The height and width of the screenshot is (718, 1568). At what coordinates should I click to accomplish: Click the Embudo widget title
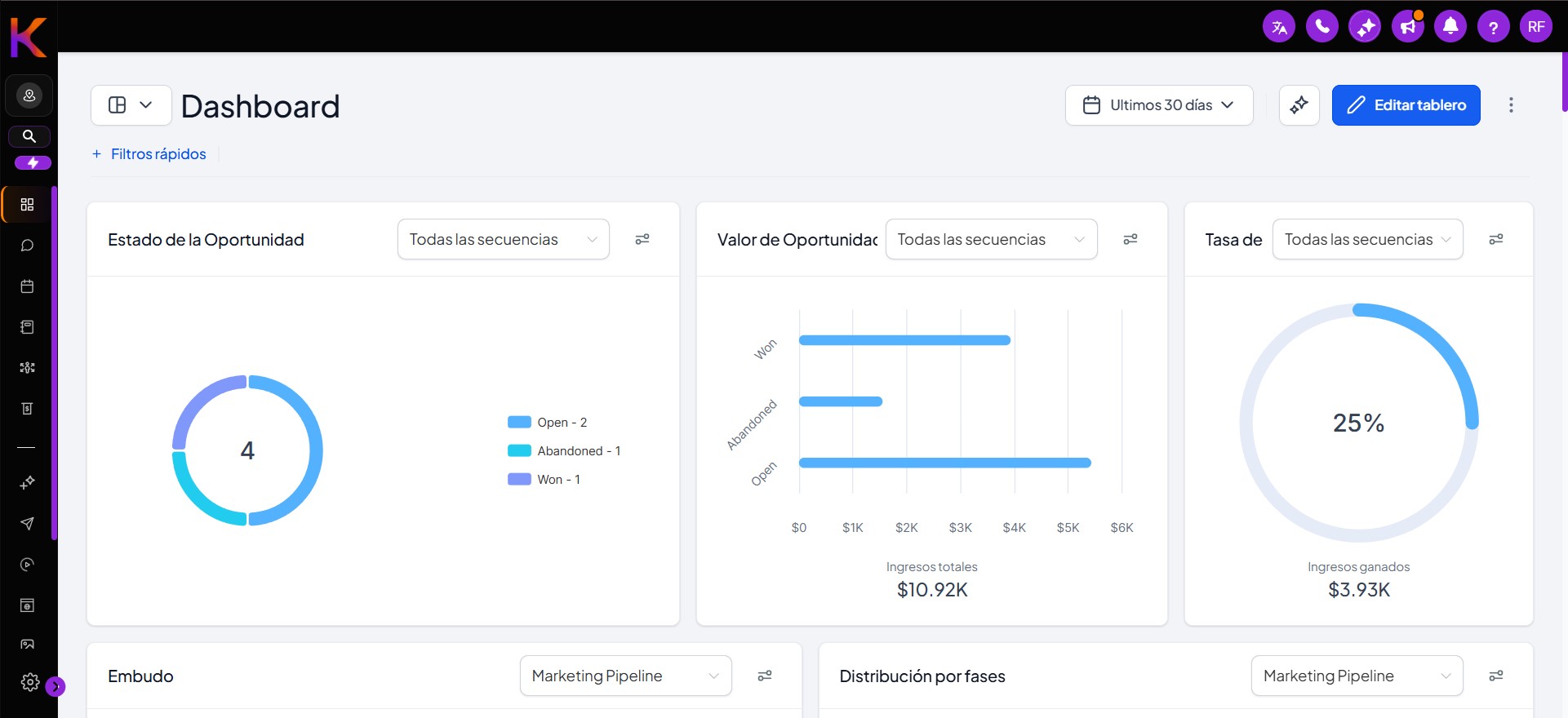(140, 676)
